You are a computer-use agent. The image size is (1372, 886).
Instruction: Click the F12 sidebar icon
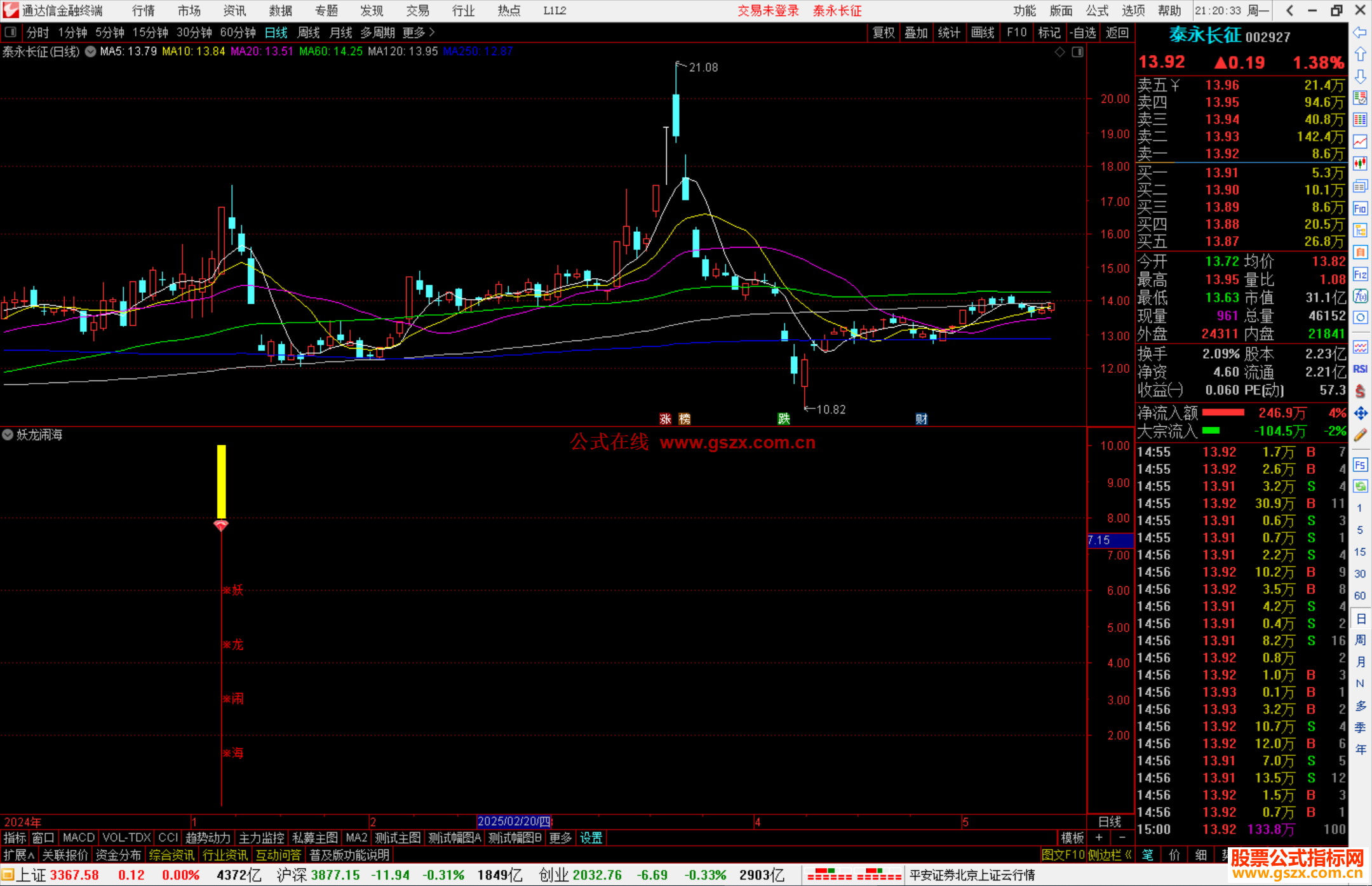coord(1360,274)
